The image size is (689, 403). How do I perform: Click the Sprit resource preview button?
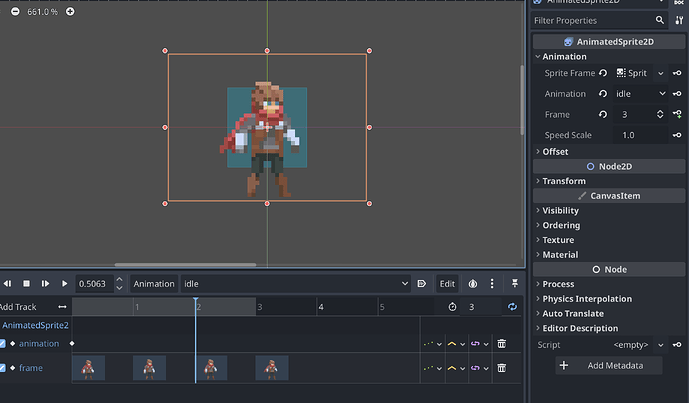[631, 73]
